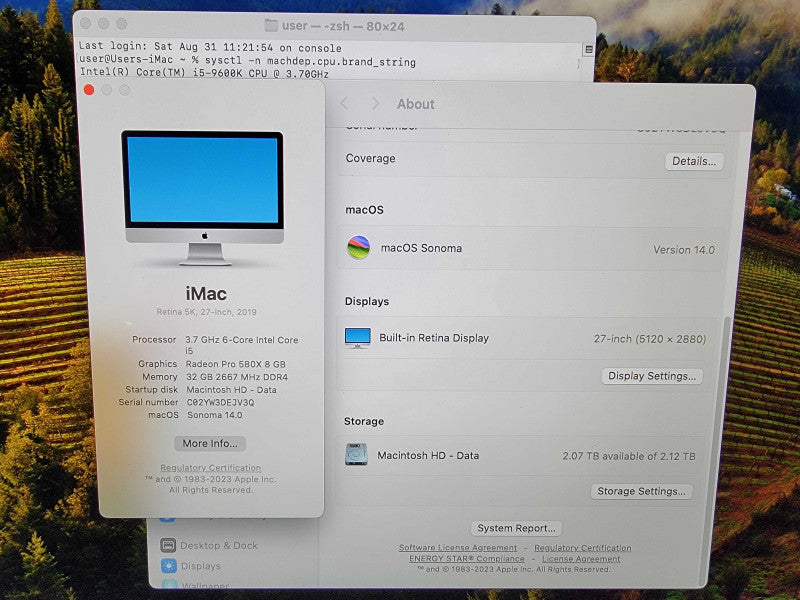Click the Terminal sysctl command line

pos(247,61)
